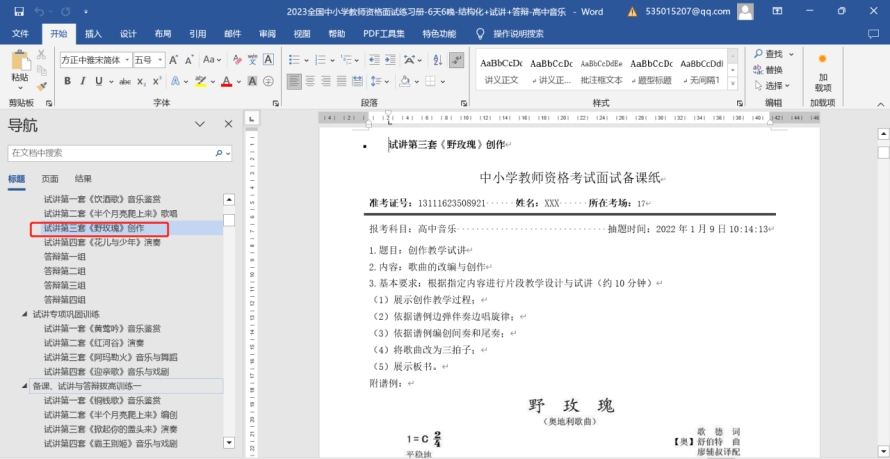Toggle Subscript formatting
The height and width of the screenshot is (459, 890).
click(x=141, y=82)
